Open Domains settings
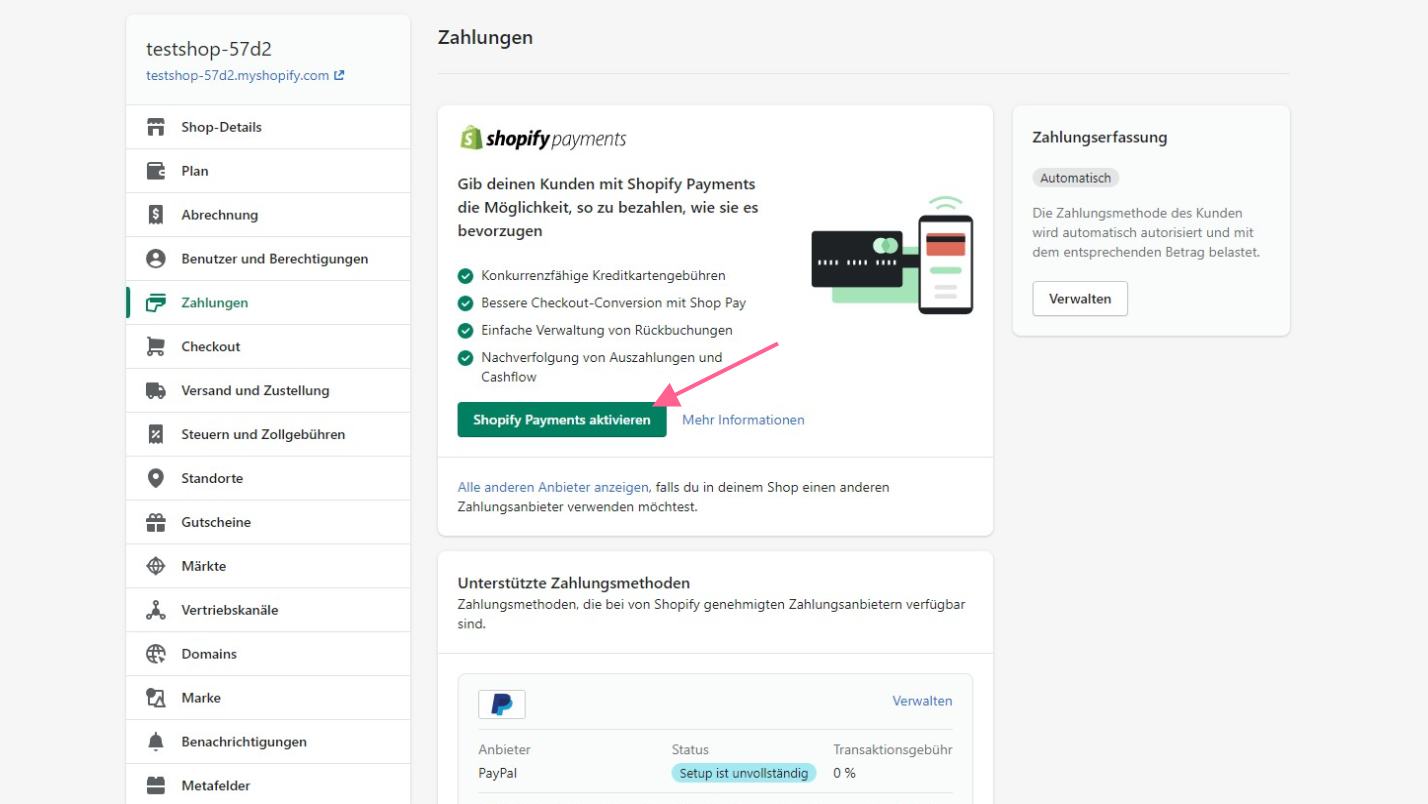This screenshot has height=804, width=1428. tap(268, 655)
